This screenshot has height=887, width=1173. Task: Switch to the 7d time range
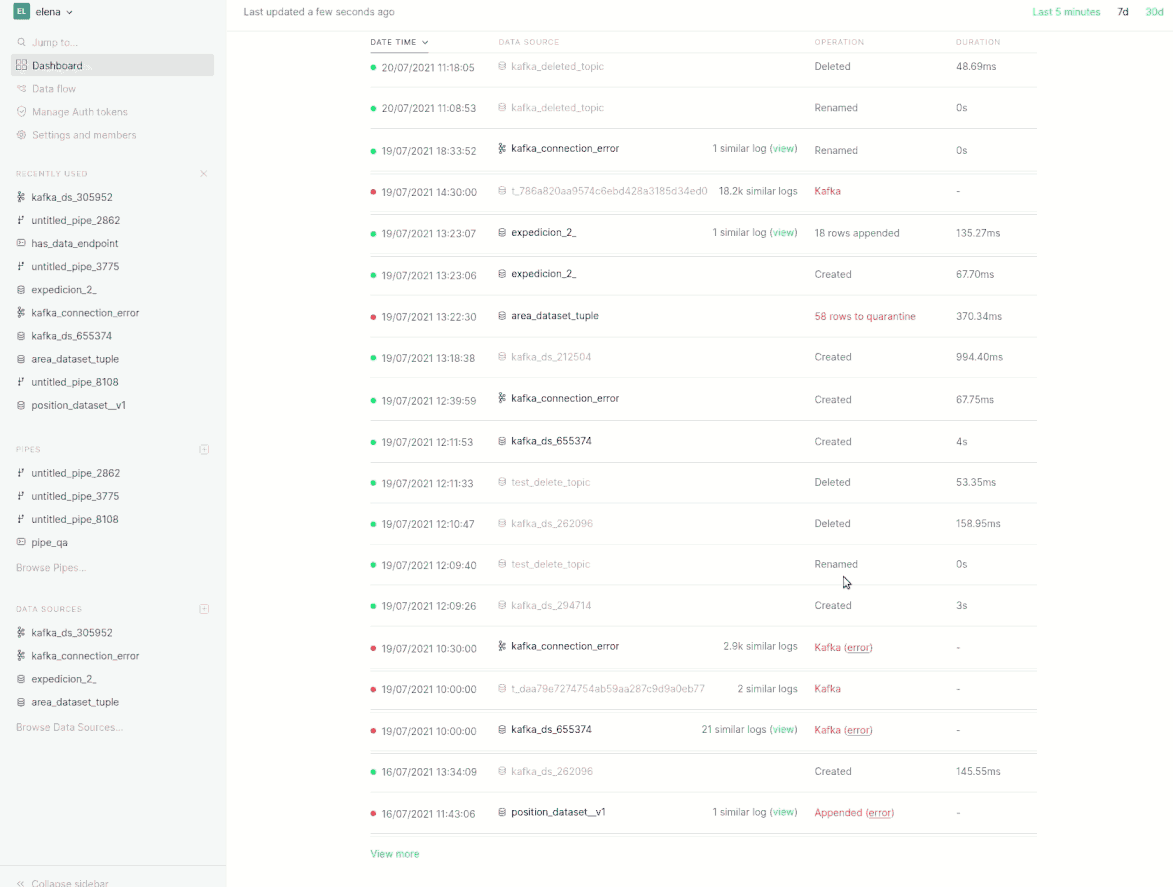[x=1123, y=12]
